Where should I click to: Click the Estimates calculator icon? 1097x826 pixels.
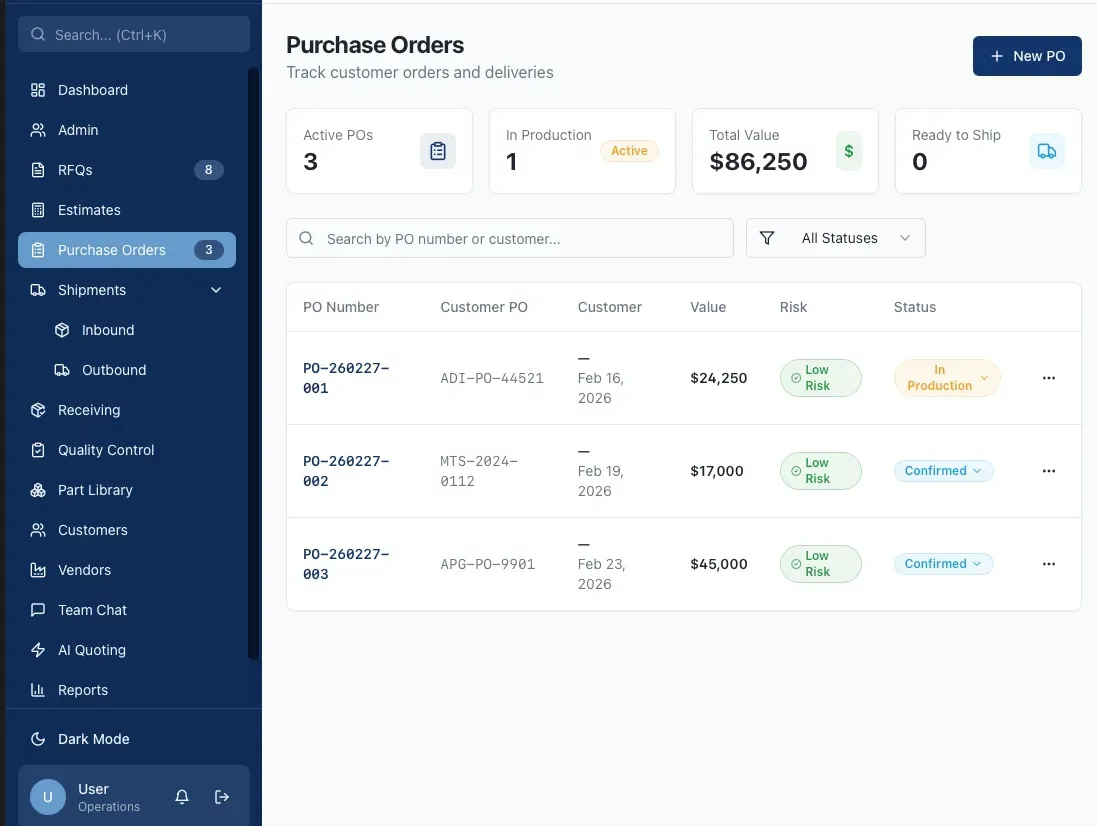(x=38, y=210)
